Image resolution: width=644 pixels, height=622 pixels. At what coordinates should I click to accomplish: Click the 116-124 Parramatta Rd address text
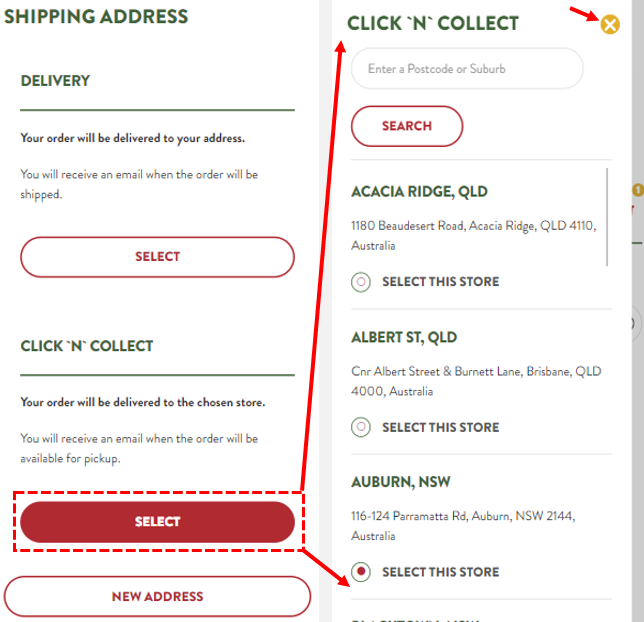pos(463,526)
